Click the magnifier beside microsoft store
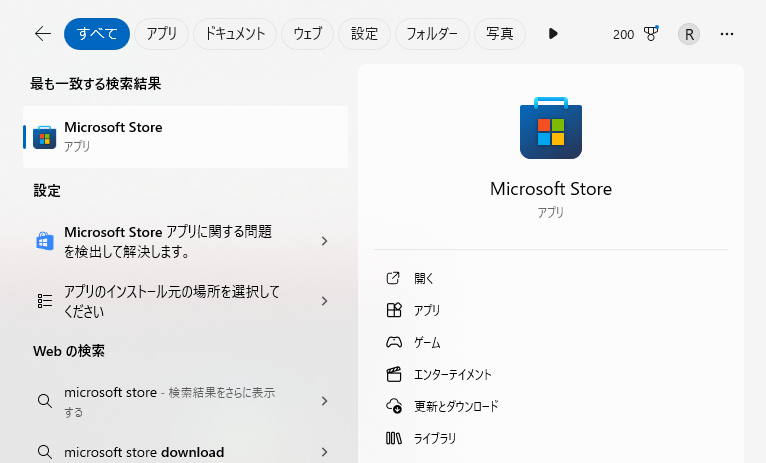766x463 pixels. (x=44, y=401)
